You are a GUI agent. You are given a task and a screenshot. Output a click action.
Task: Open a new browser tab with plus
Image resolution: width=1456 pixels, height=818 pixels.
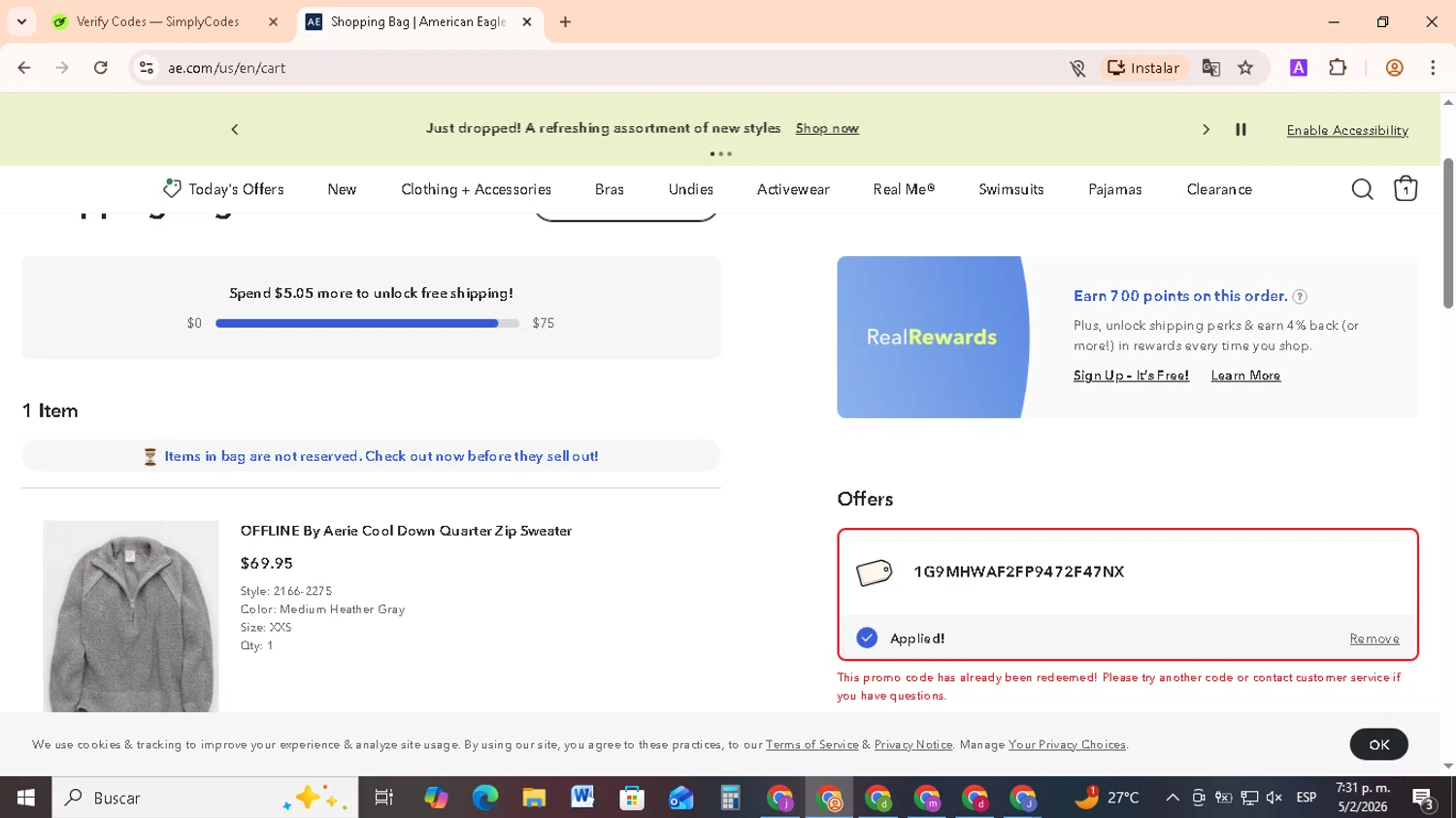tap(565, 21)
